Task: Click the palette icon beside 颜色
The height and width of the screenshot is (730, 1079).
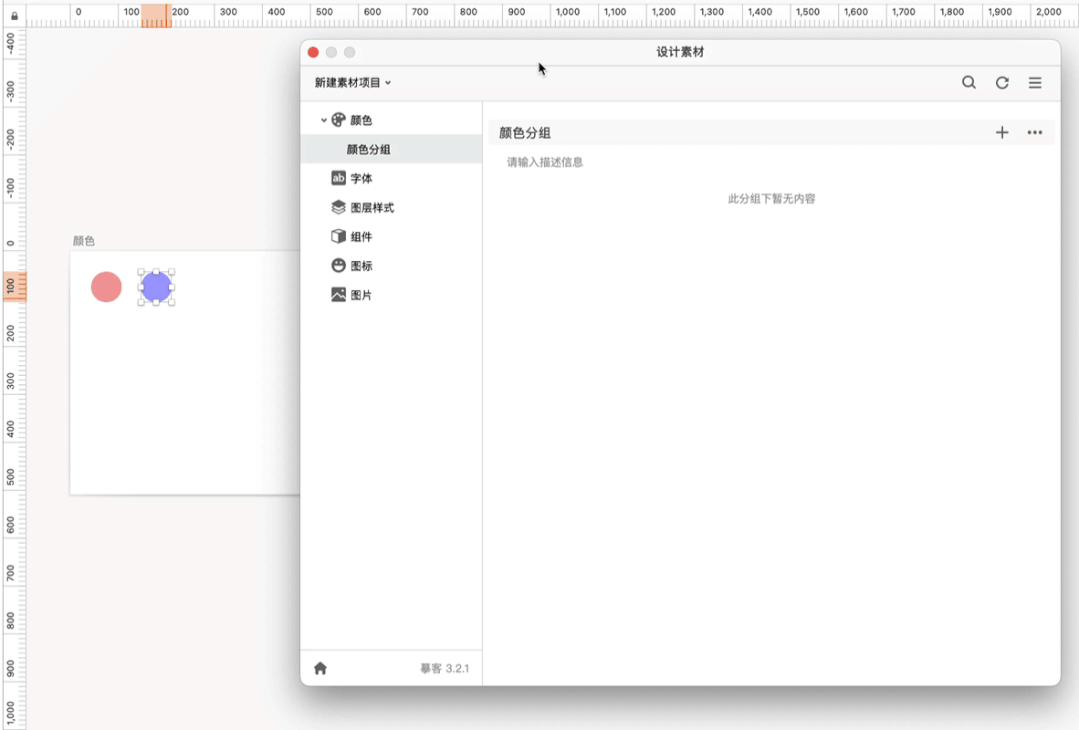Action: [x=338, y=120]
